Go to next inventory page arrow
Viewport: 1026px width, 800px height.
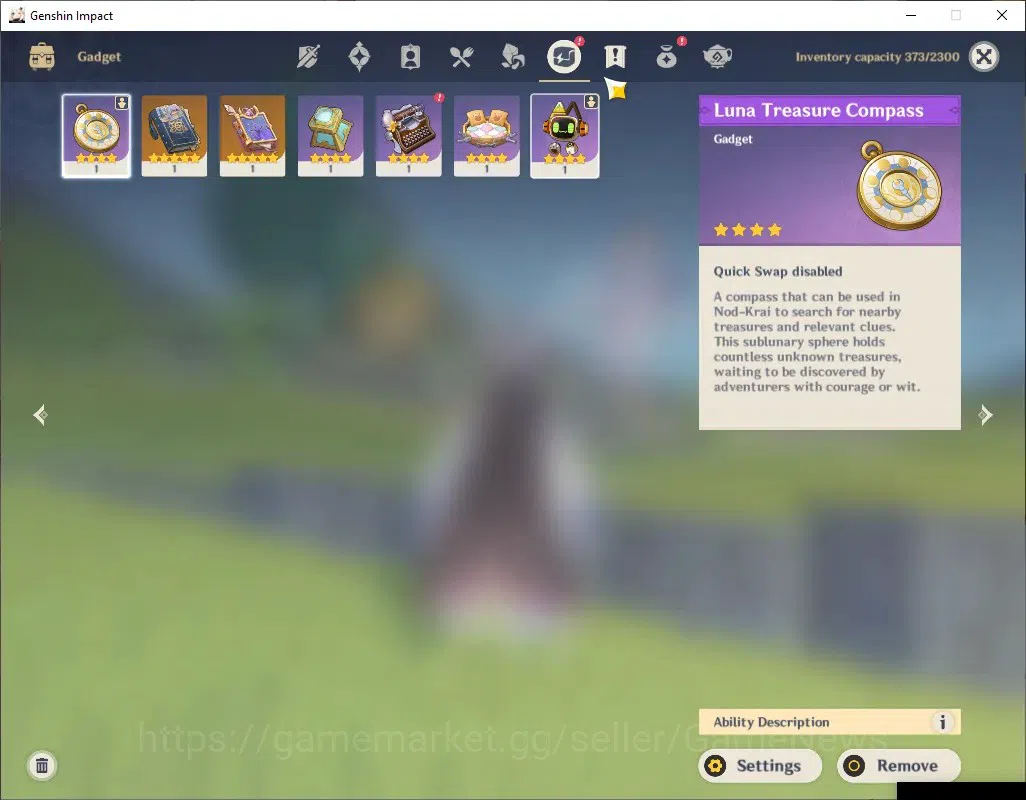tap(985, 415)
